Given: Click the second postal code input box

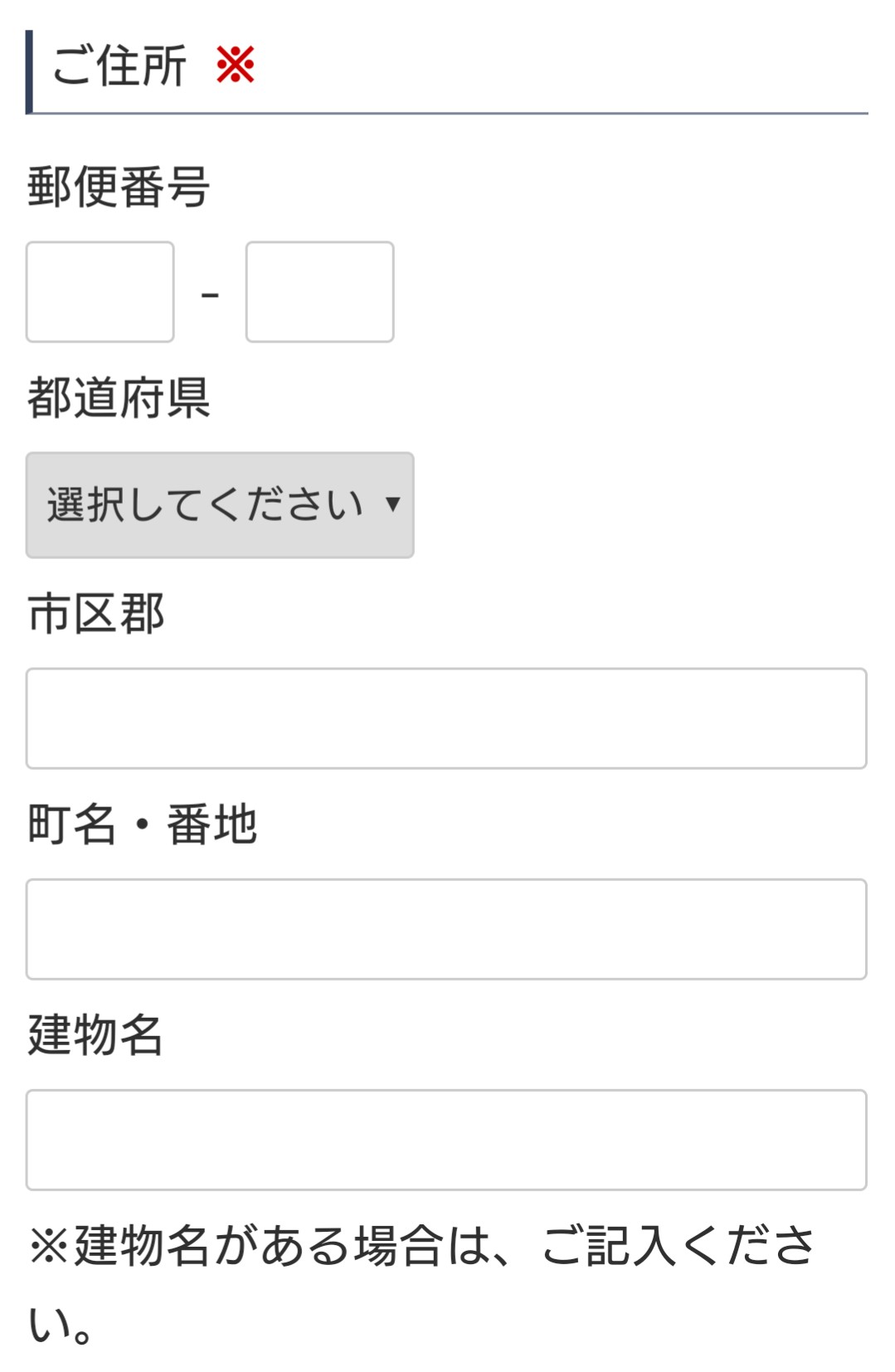Looking at the screenshot, I should 319,292.
